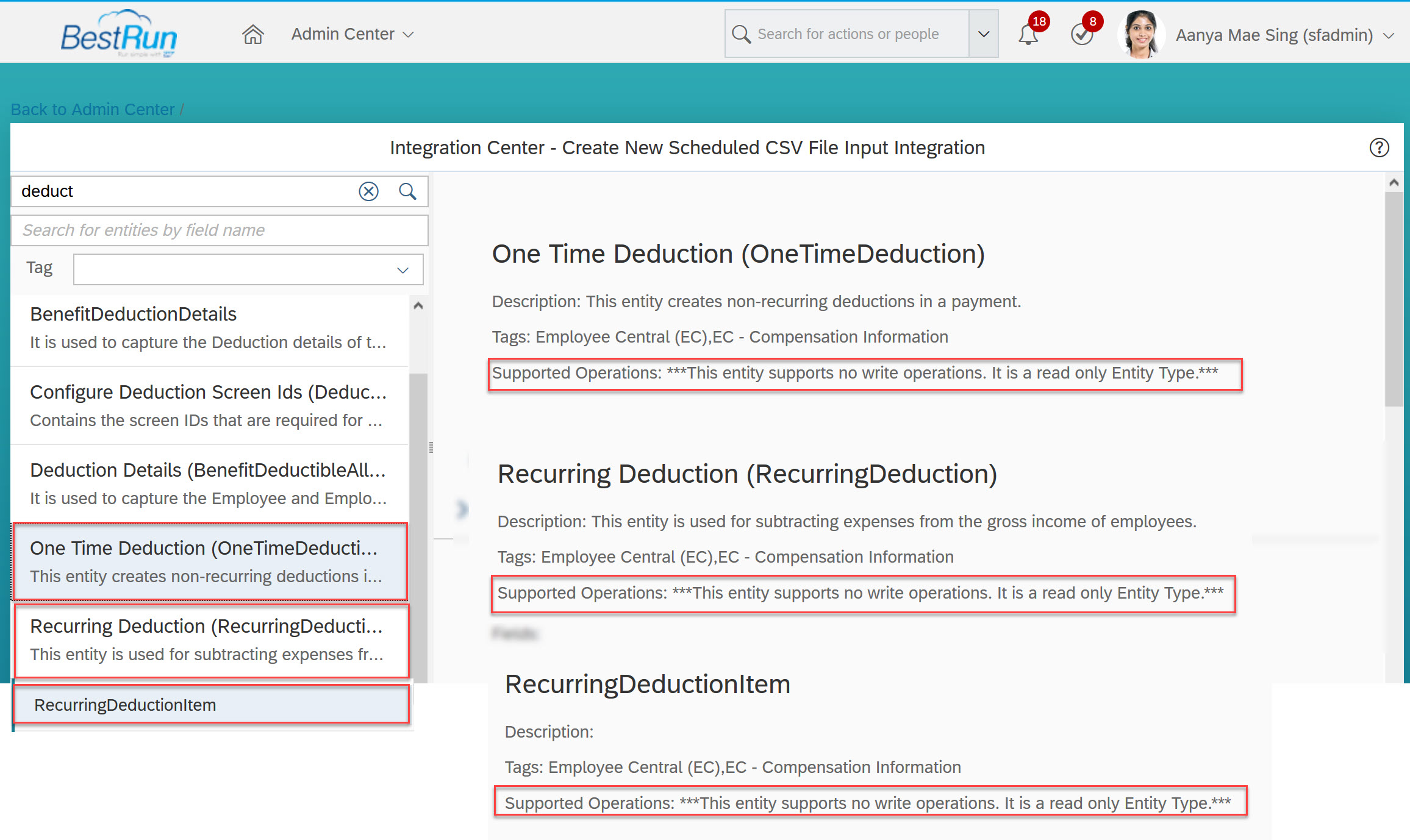Select the One Time Deduction entity
The image size is (1410, 840).
click(210, 561)
